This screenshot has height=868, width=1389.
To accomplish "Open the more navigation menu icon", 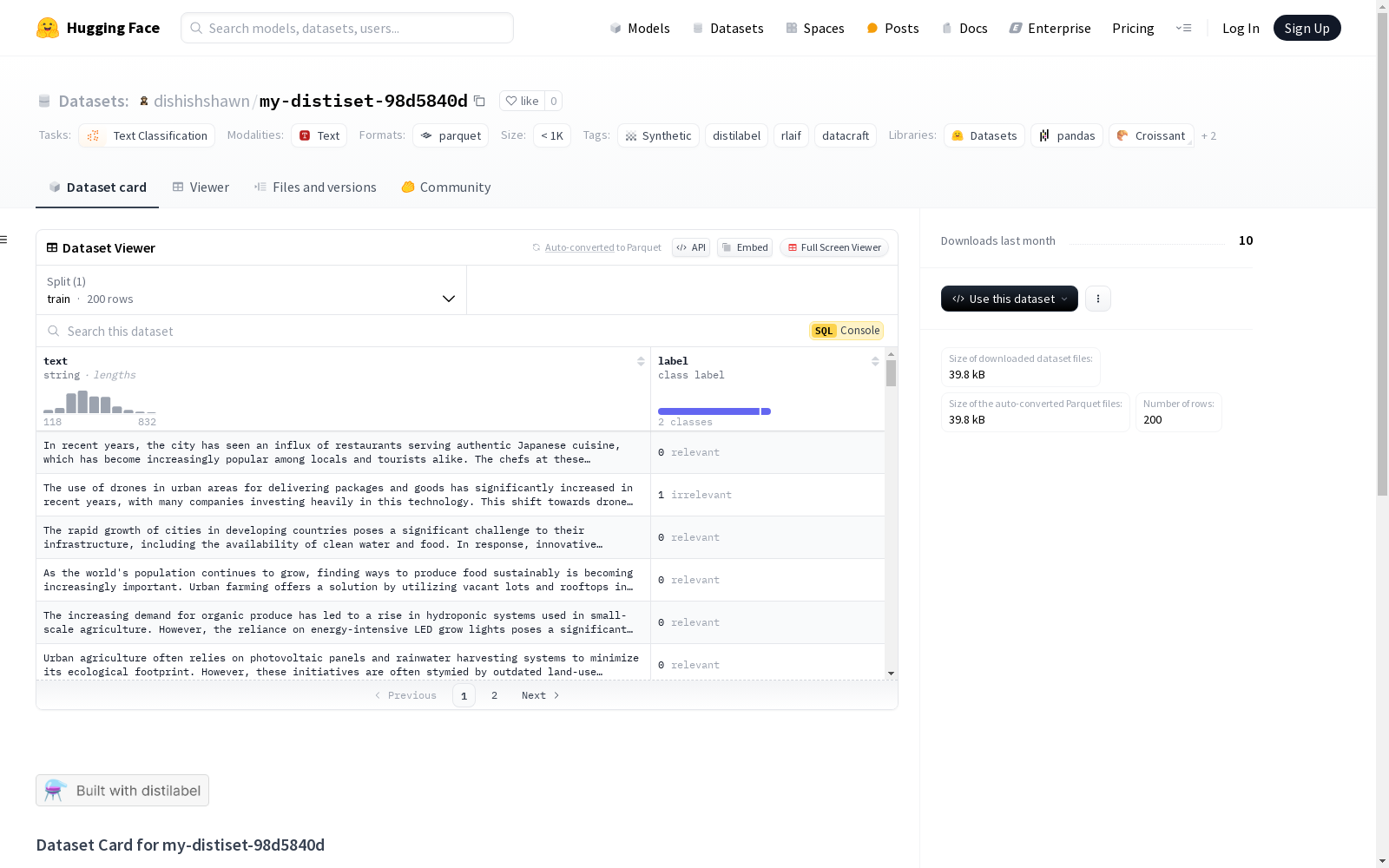I will (x=1183, y=28).
